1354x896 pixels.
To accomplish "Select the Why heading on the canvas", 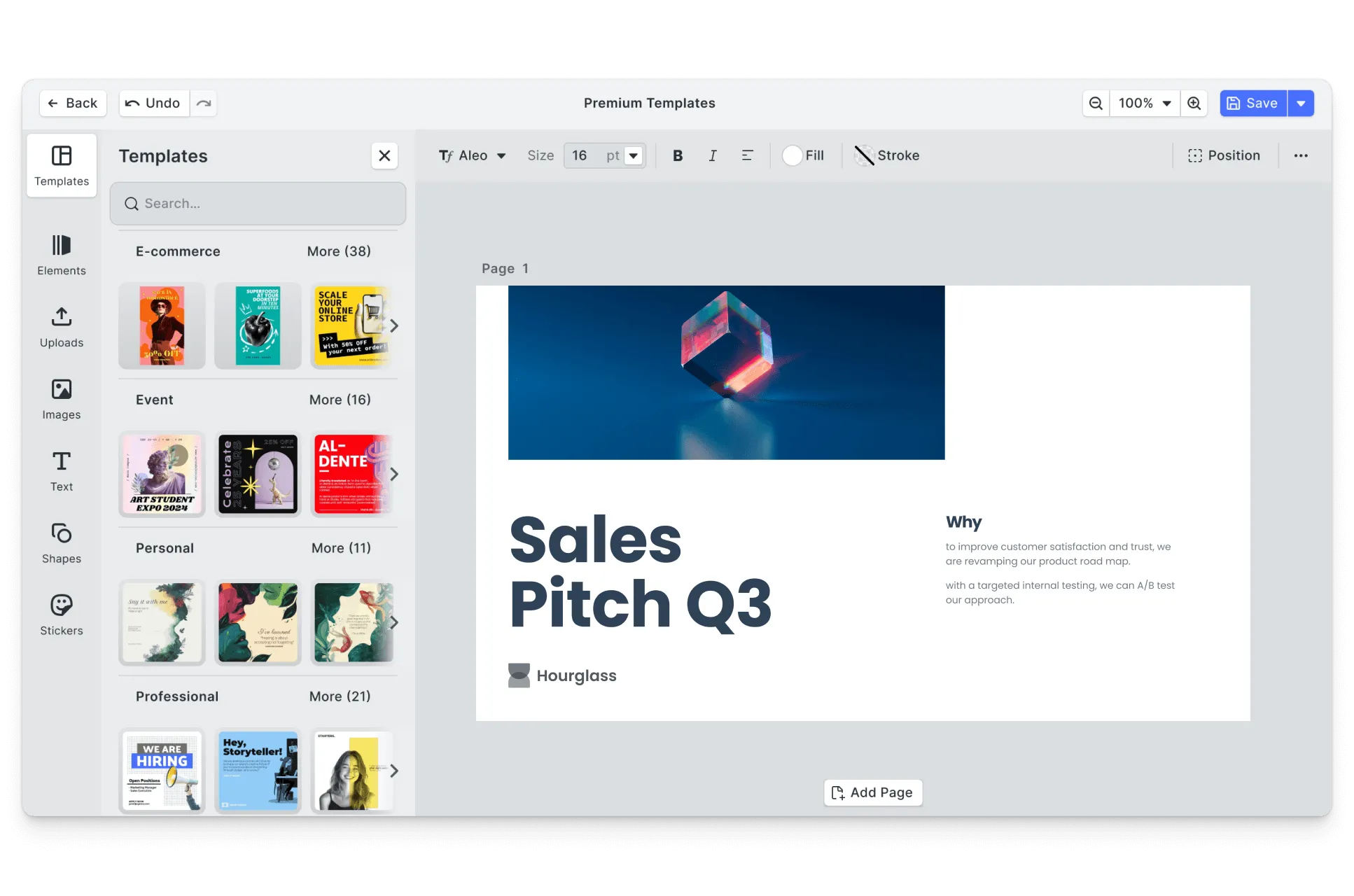I will (x=963, y=522).
